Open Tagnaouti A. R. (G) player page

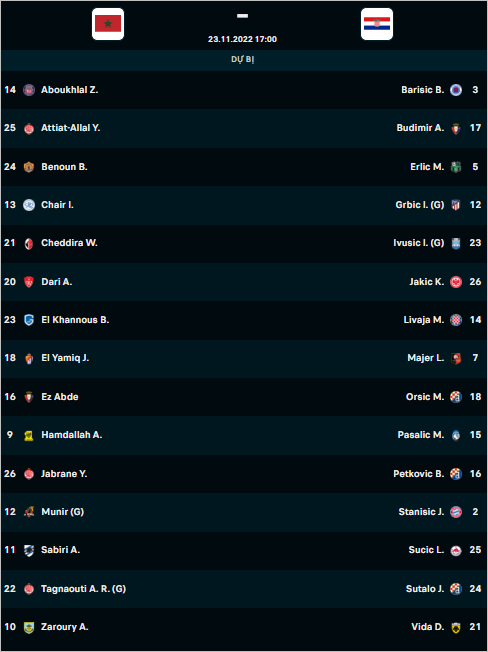84,589
